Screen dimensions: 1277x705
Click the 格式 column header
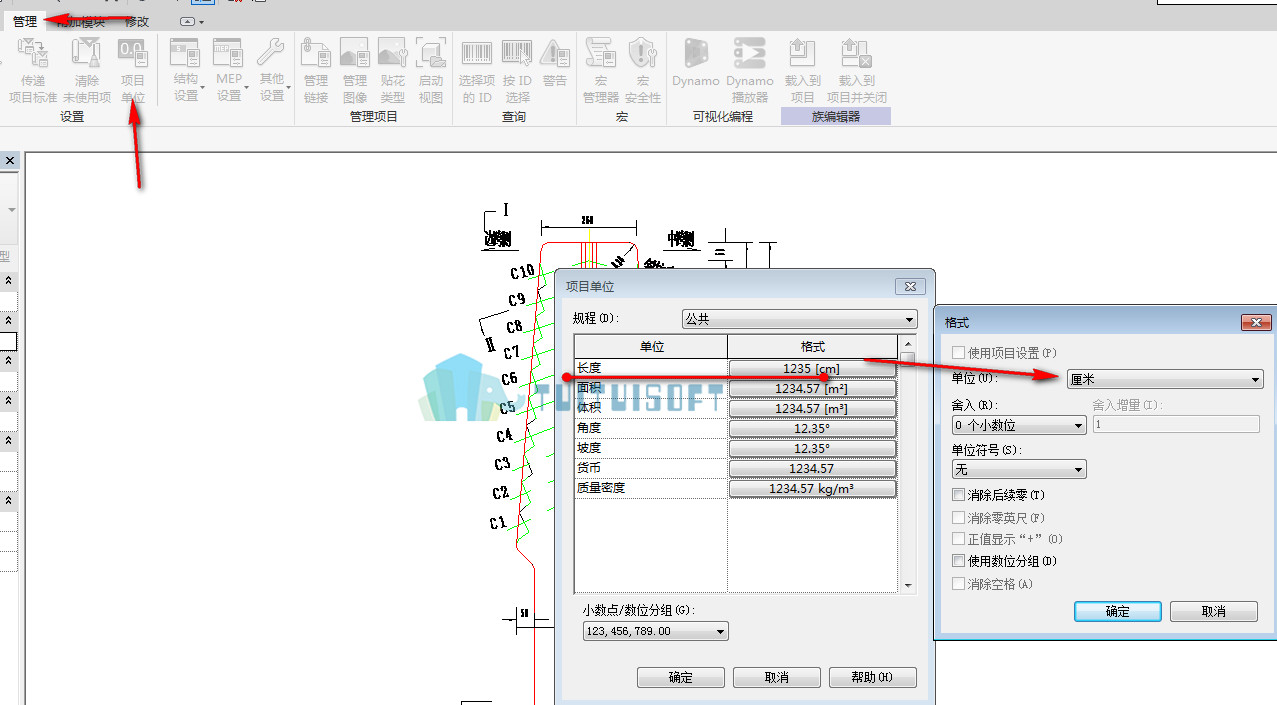(813, 347)
